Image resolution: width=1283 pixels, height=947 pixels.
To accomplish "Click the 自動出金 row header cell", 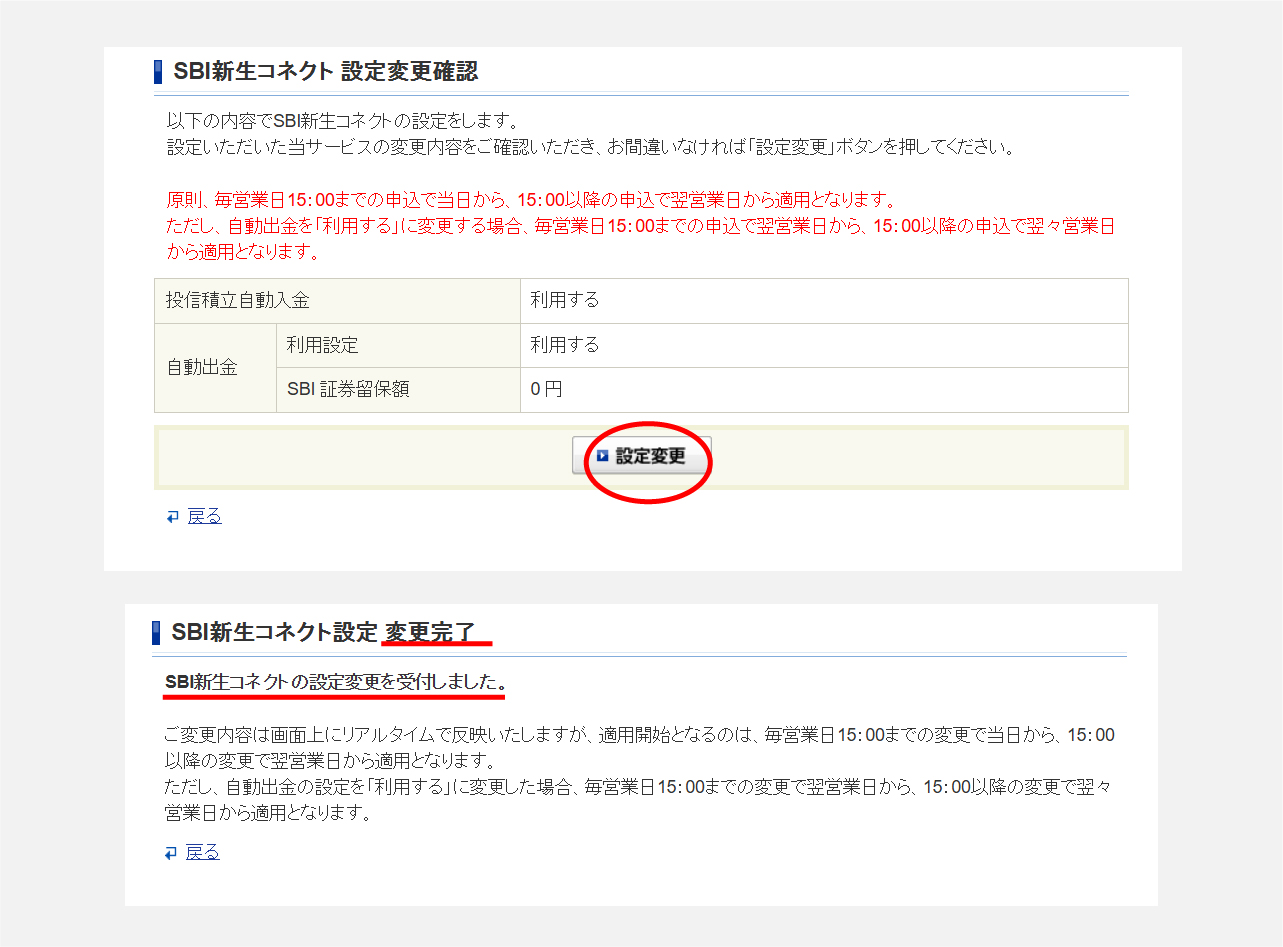I will [203, 367].
